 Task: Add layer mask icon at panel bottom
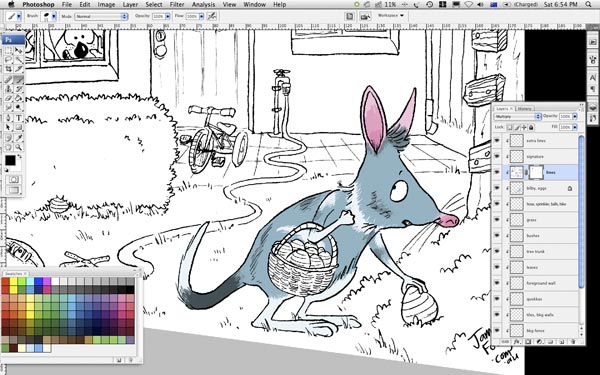(528, 341)
